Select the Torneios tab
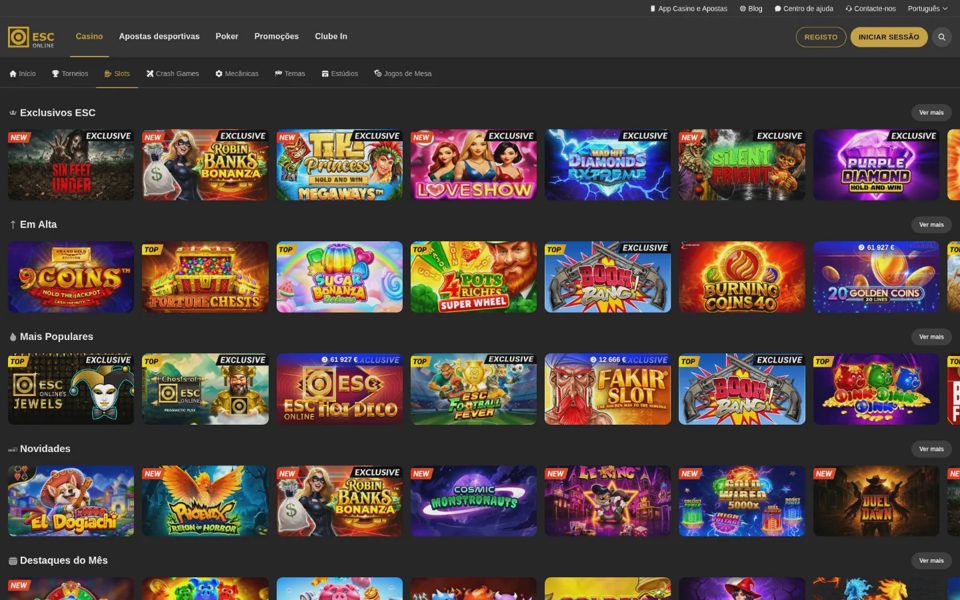 70,73
